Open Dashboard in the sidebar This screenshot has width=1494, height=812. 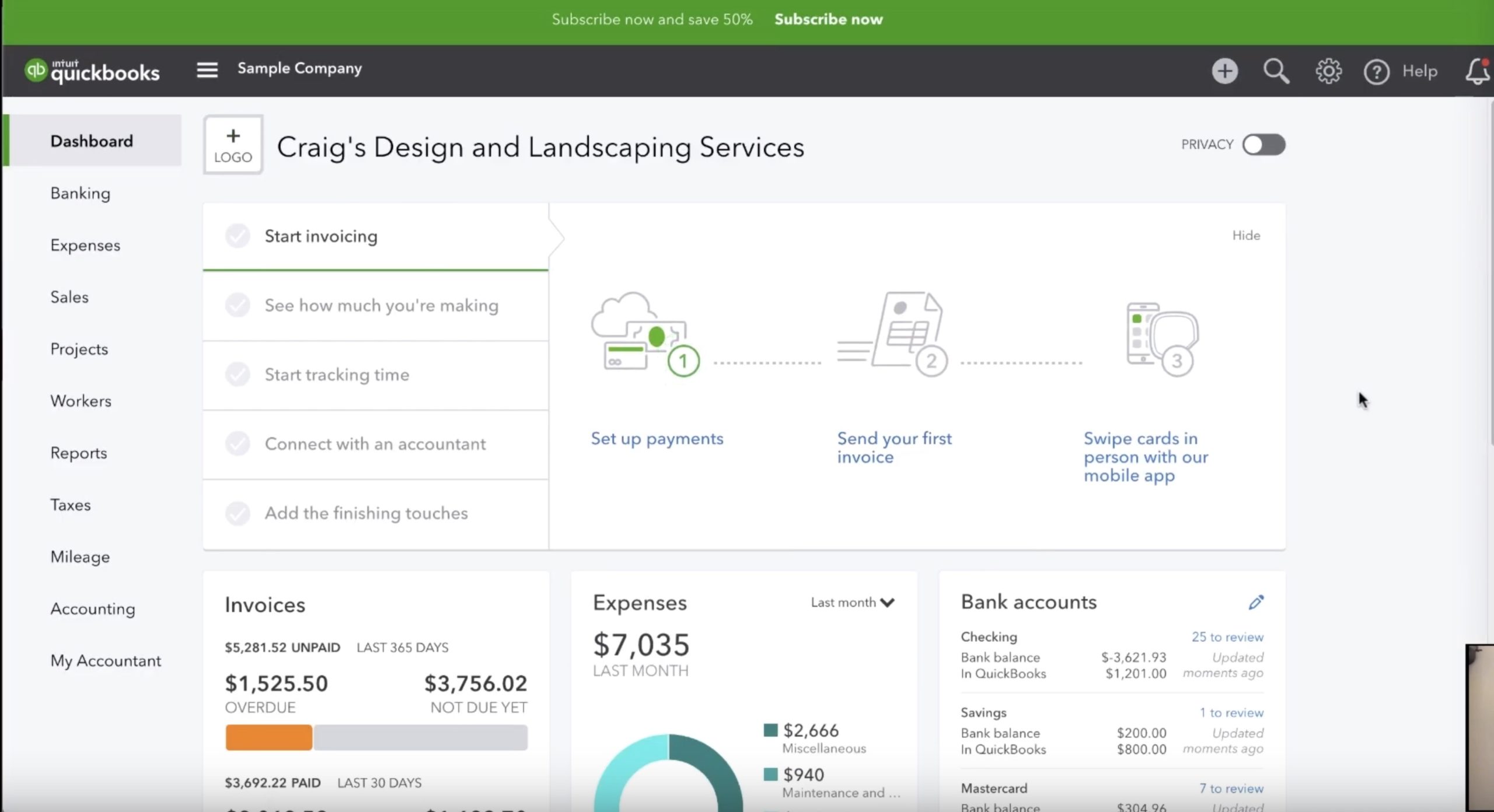(92, 141)
